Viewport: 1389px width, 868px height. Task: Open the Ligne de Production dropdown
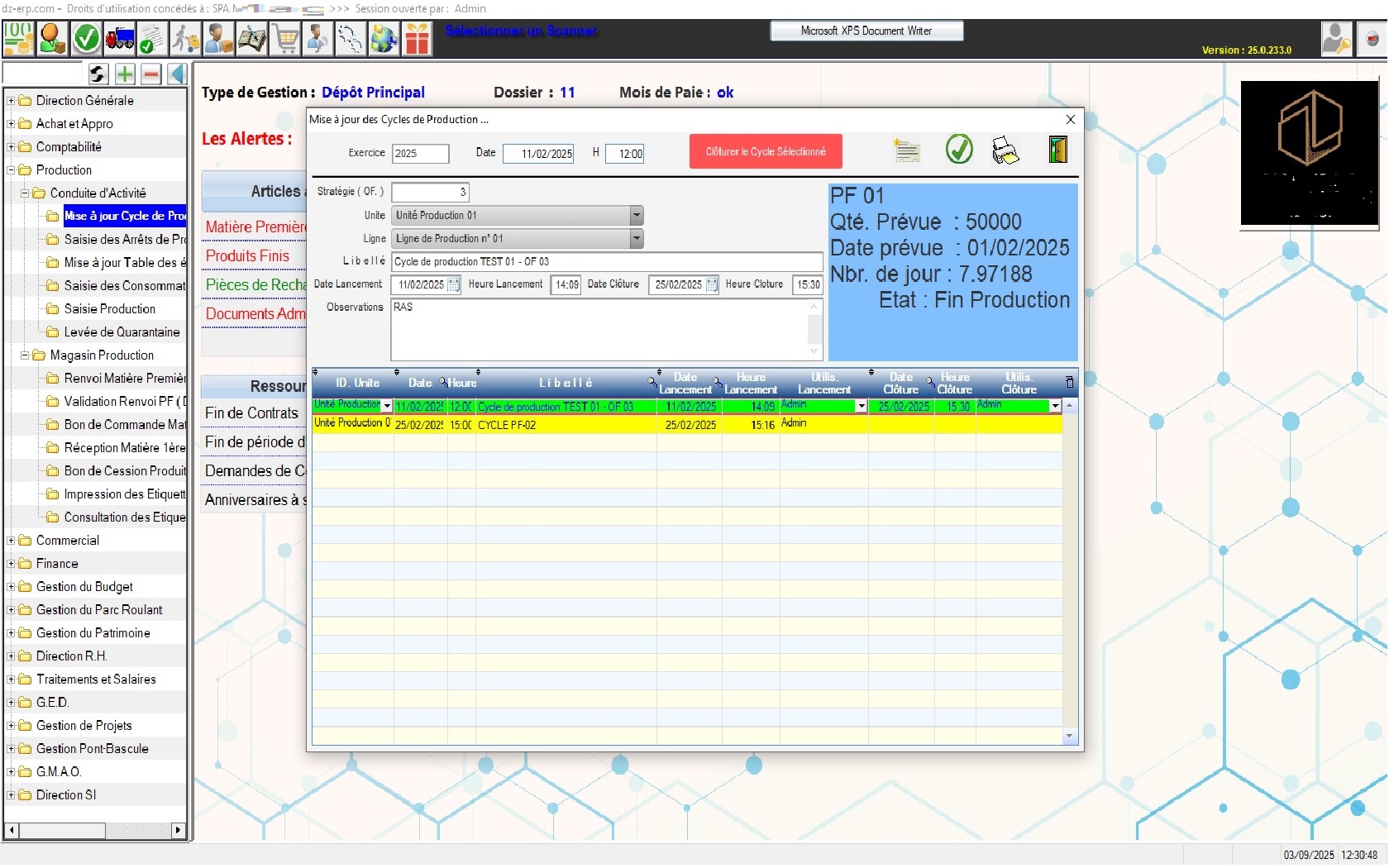point(636,239)
